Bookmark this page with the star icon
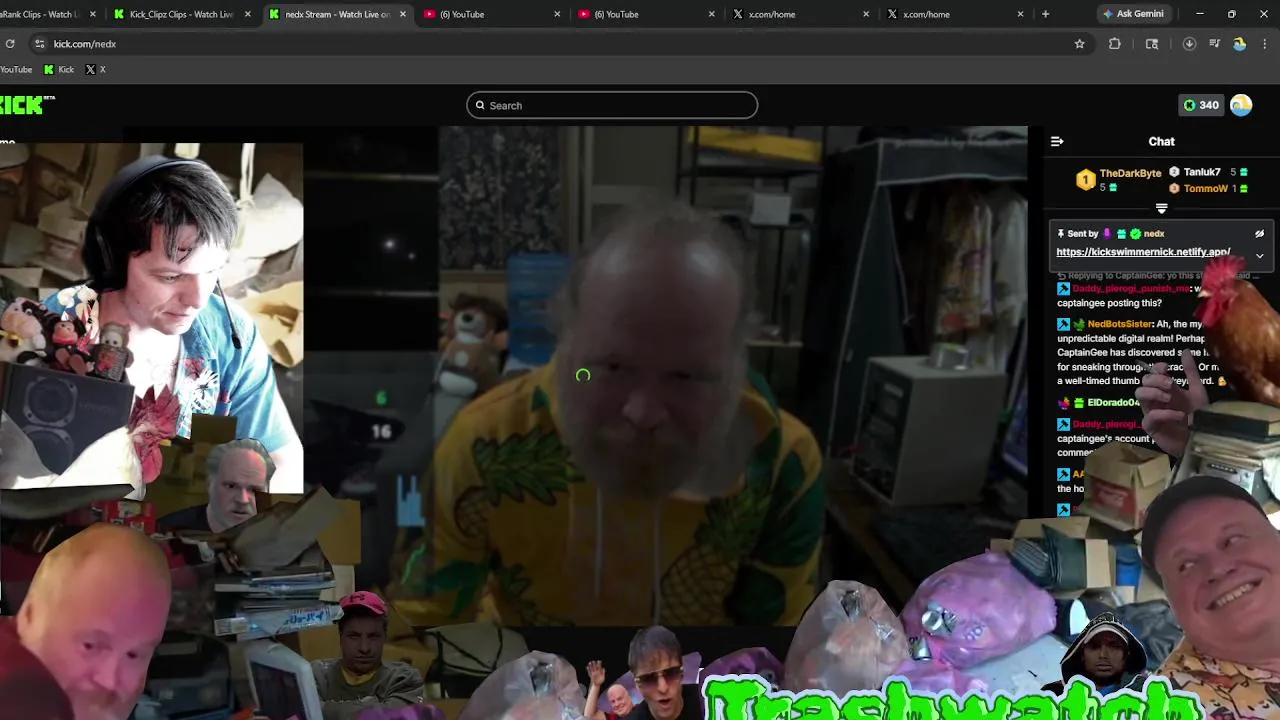Screen dimensions: 1280x720 tap(1079, 44)
